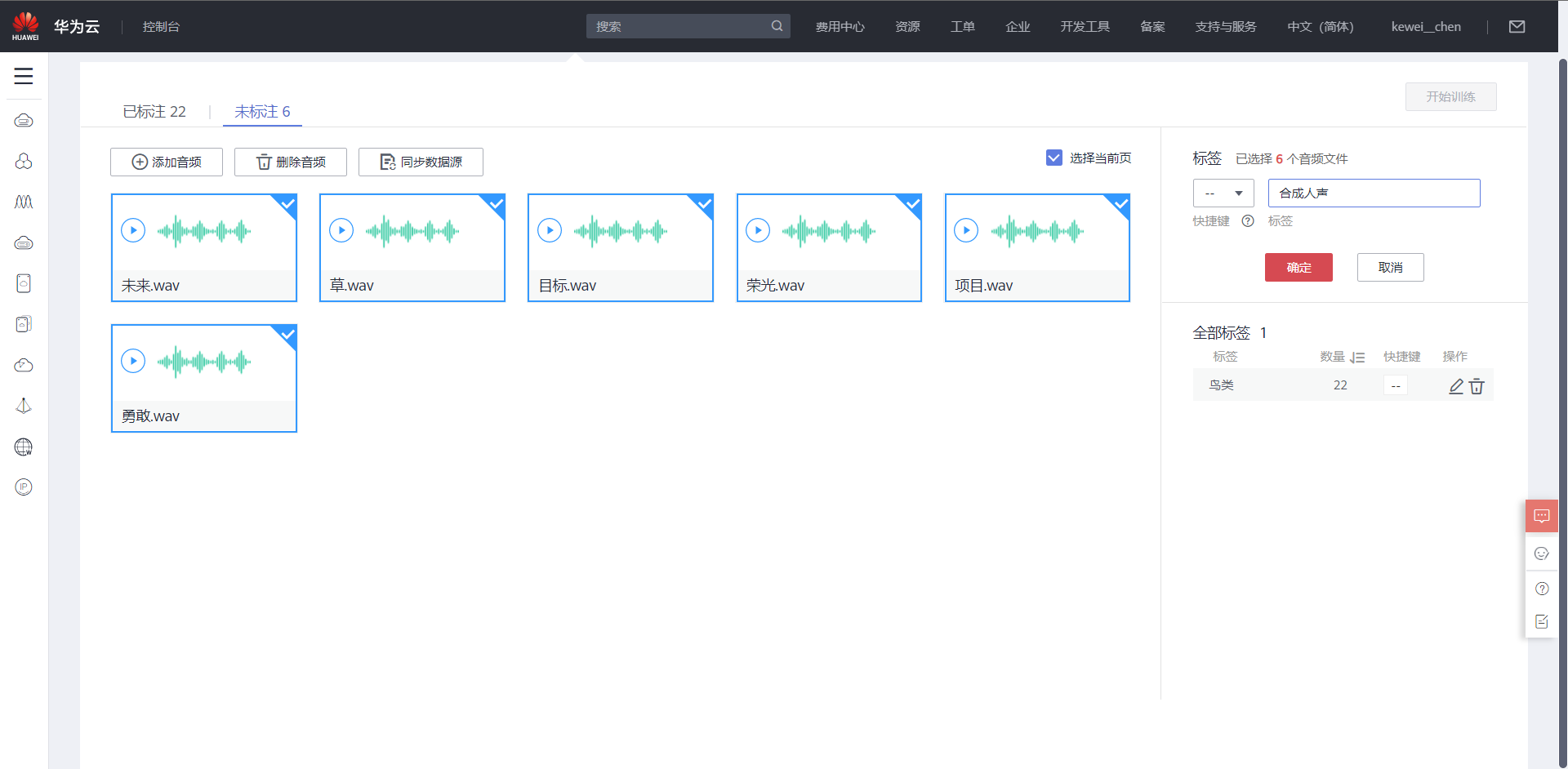Image resolution: width=1568 pixels, height=769 pixels.
Task: Open the cloud disk sidebar icon
Action: click(x=24, y=242)
